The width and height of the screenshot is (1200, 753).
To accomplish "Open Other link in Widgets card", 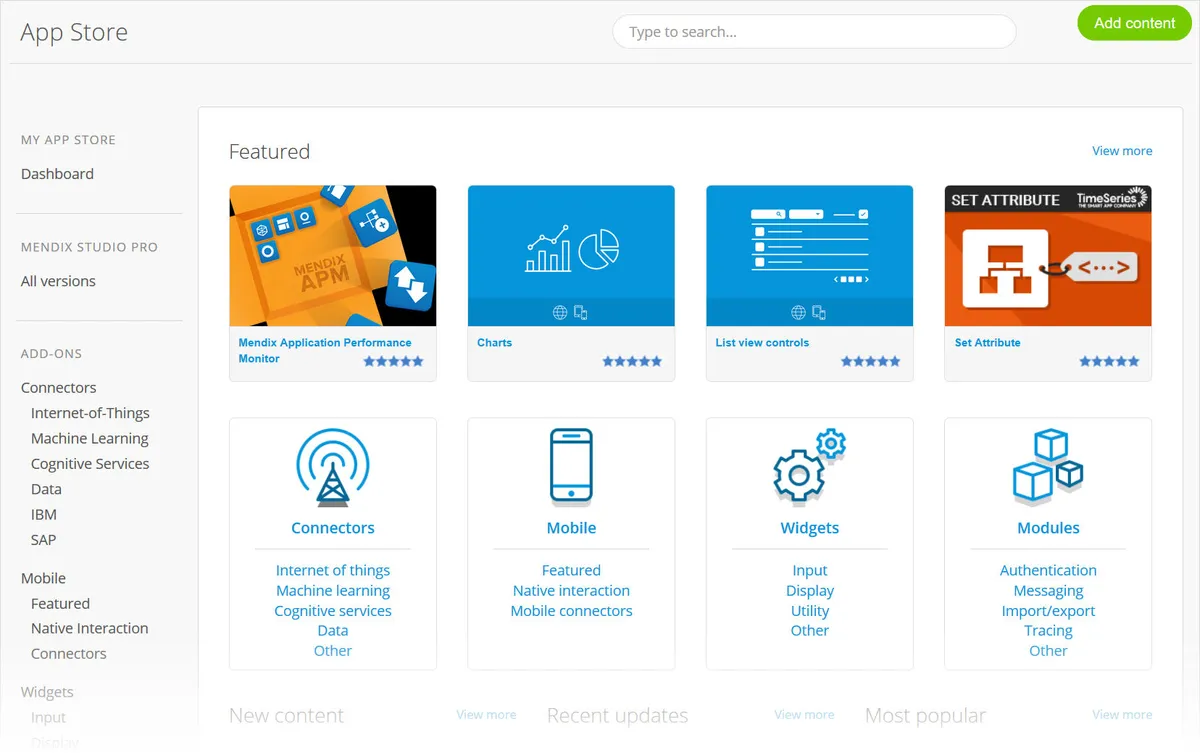I will [x=810, y=631].
